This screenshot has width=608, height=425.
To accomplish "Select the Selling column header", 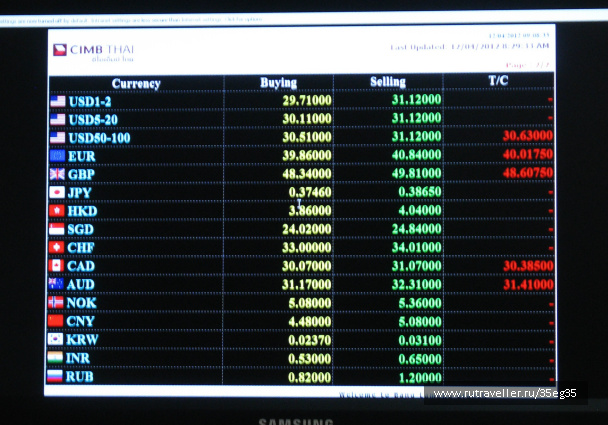I will click(388, 82).
